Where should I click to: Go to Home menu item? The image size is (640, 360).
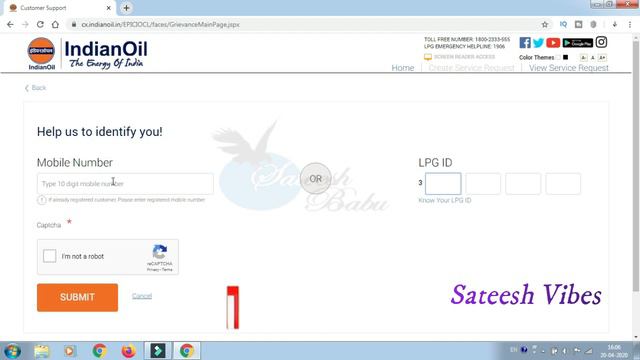click(402, 68)
